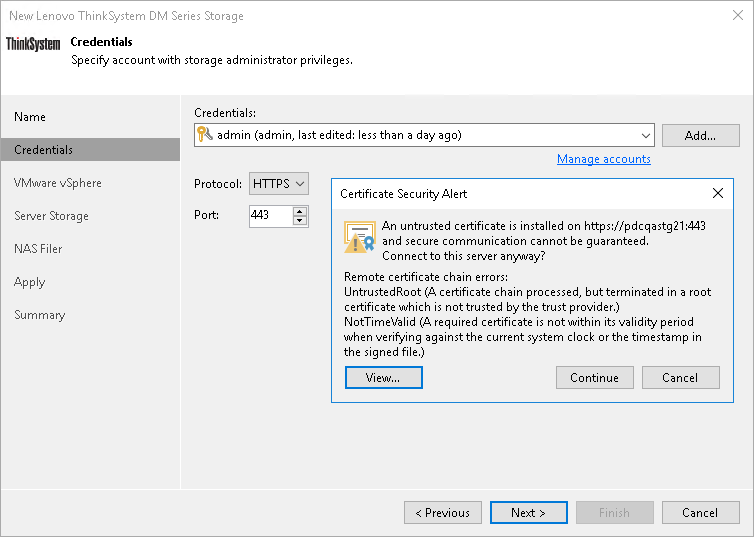
Task: Click Cancel in the certificate alert
Action: 680,377
